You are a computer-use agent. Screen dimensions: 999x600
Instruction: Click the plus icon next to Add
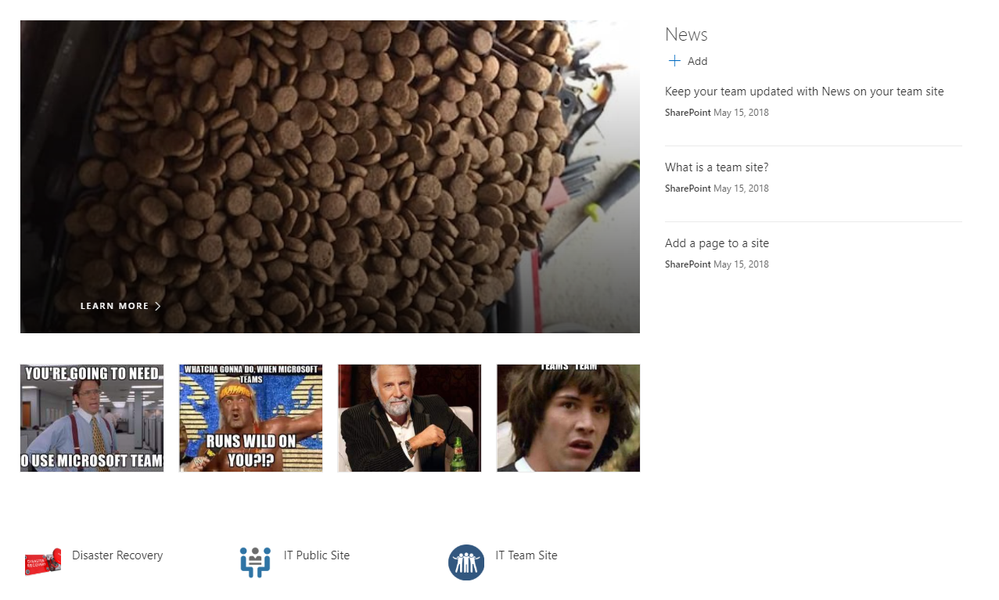pos(674,61)
